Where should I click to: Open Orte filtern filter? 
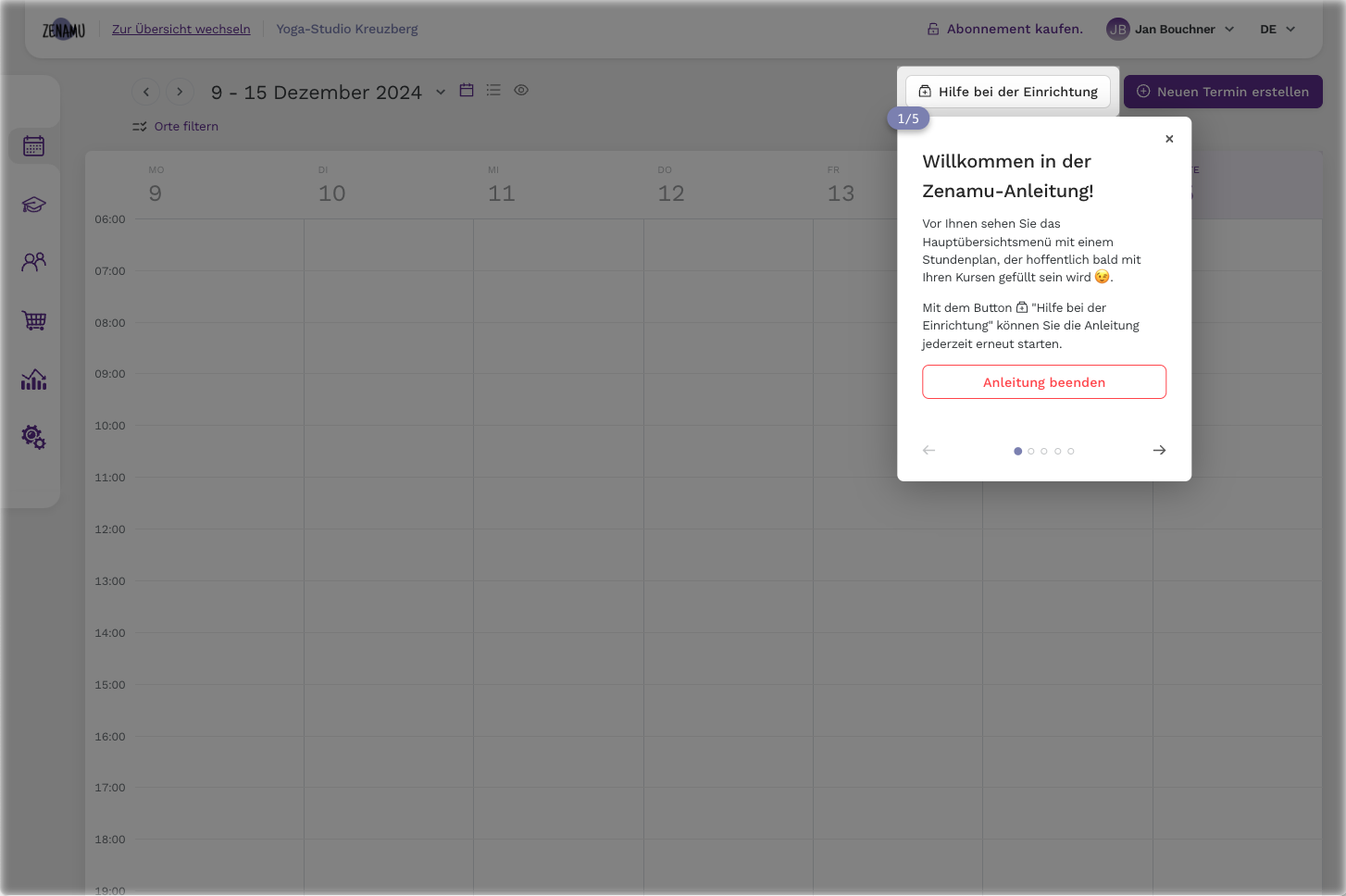coord(176,127)
